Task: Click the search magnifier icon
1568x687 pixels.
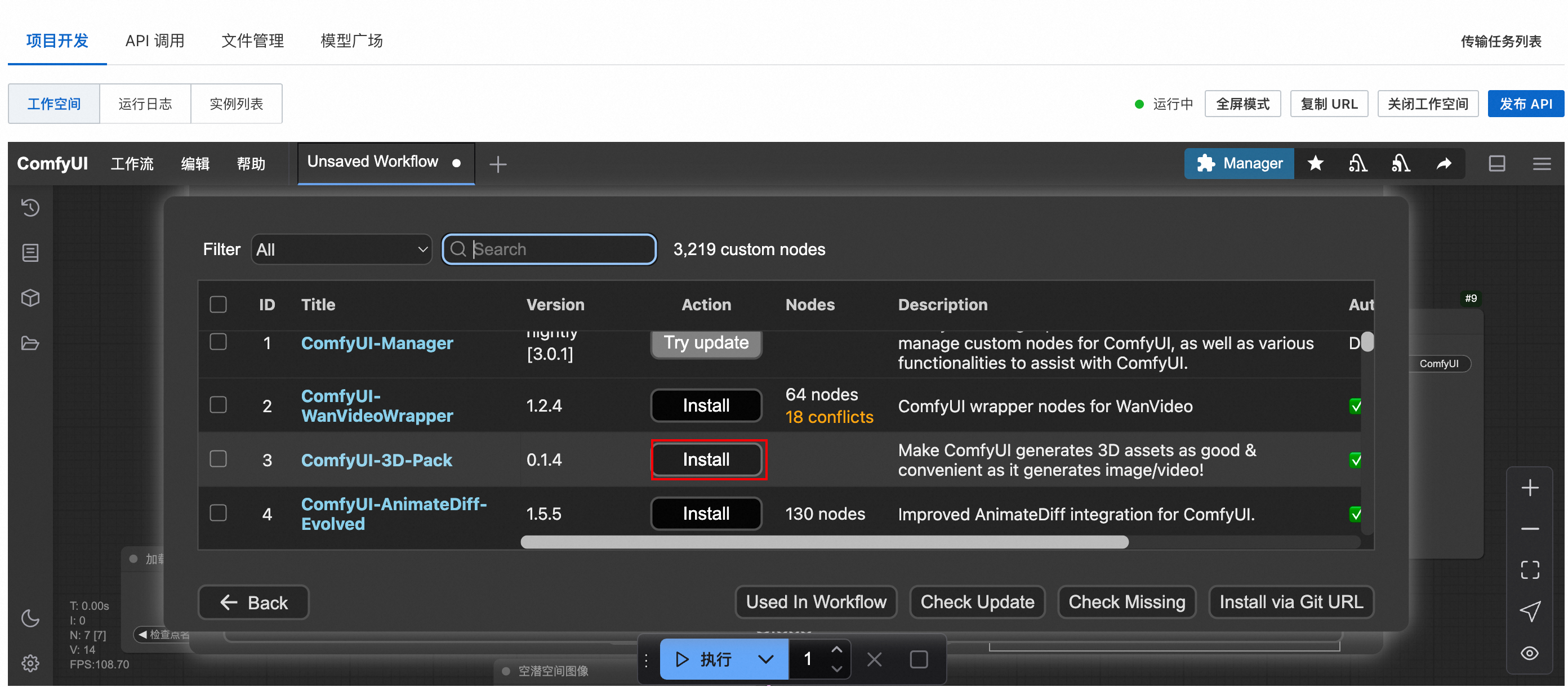Action: tap(458, 249)
